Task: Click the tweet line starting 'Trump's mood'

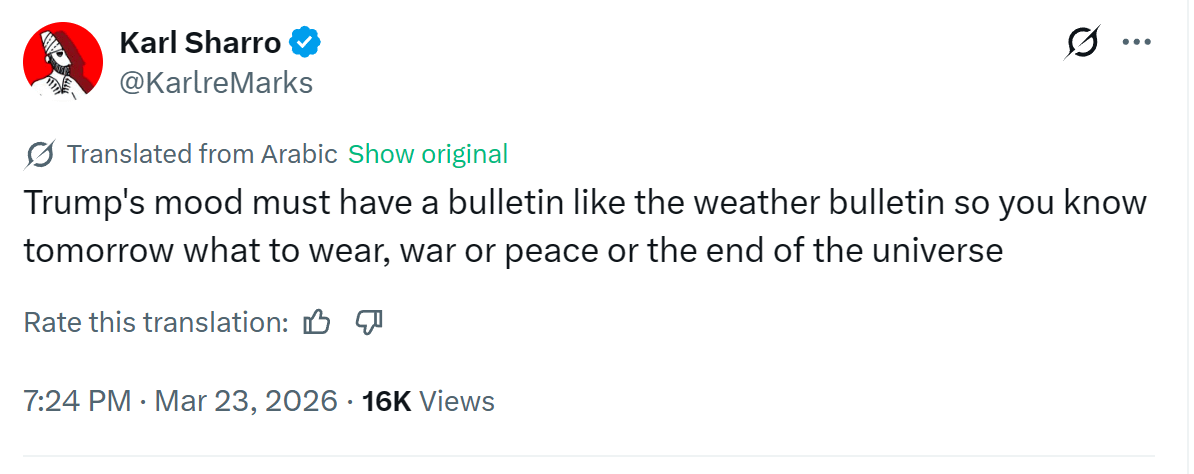Action: [x=584, y=203]
